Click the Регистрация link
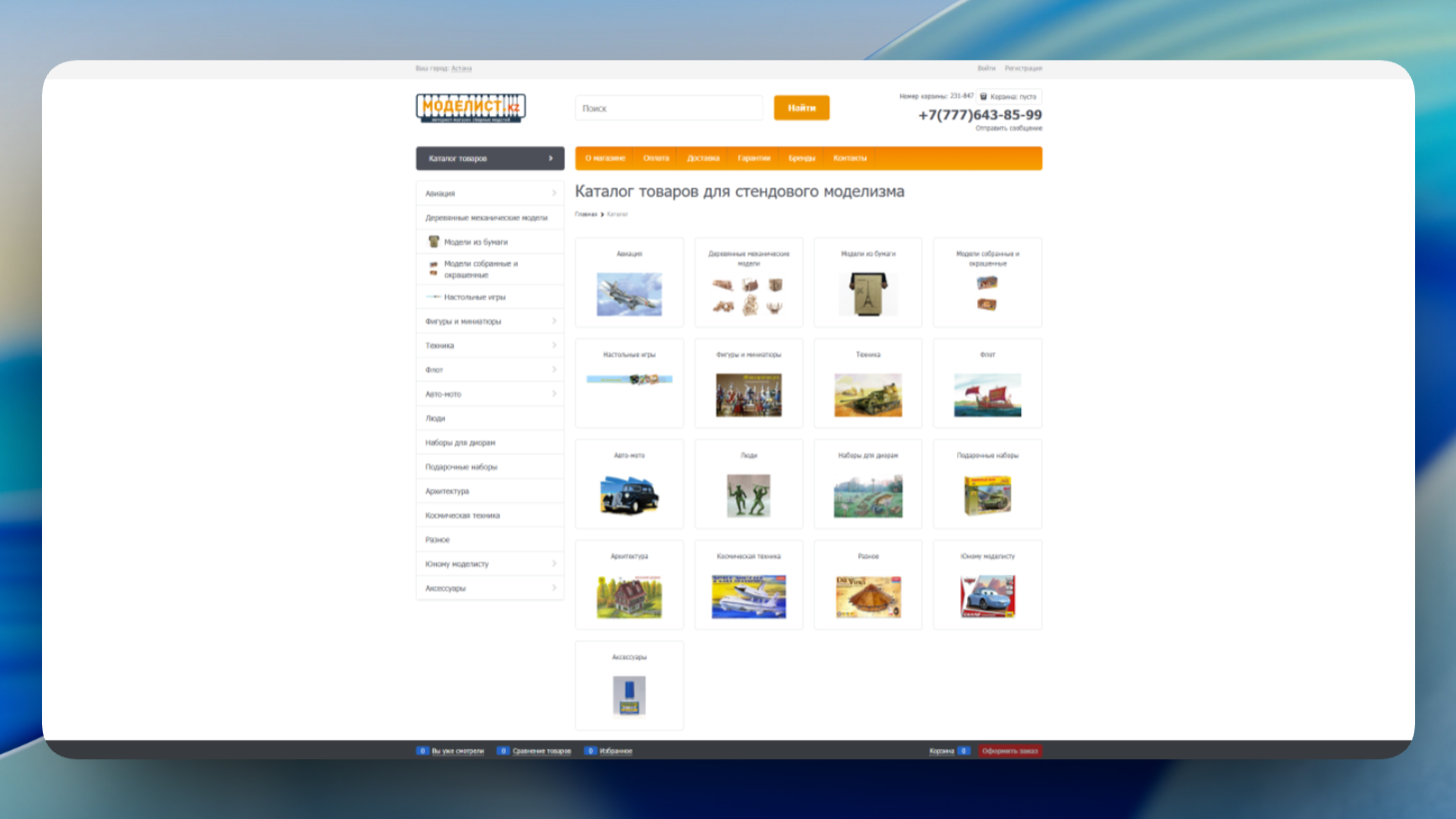Image resolution: width=1456 pixels, height=819 pixels. point(1023,69)
